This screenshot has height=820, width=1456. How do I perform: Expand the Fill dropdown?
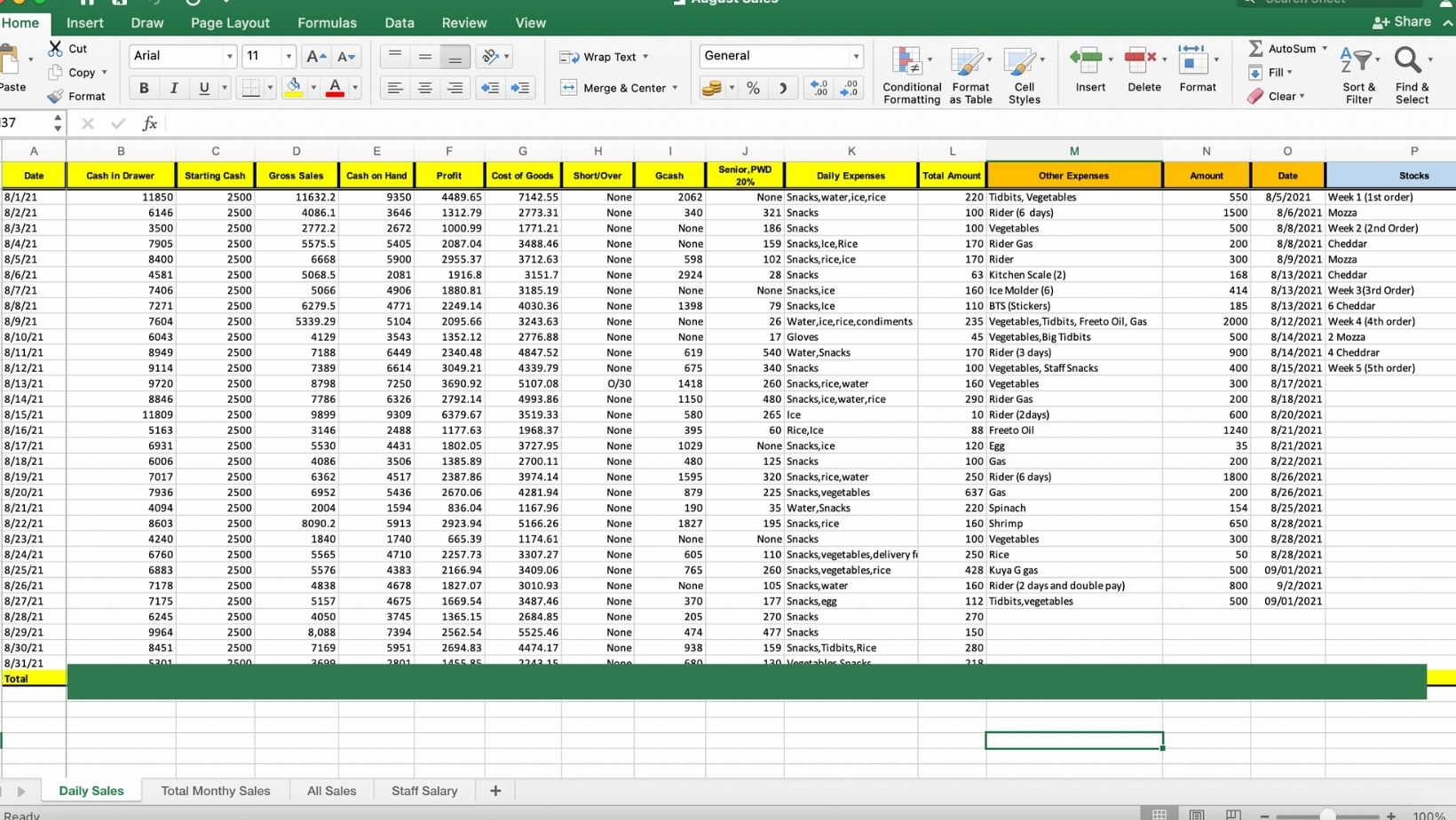1289,73
